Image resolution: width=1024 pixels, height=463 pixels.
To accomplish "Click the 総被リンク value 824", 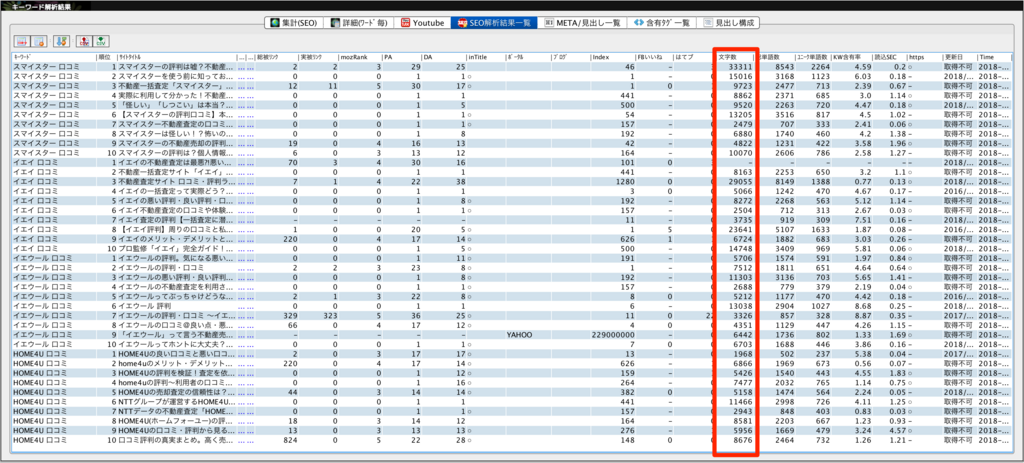I will click(291, 439).
